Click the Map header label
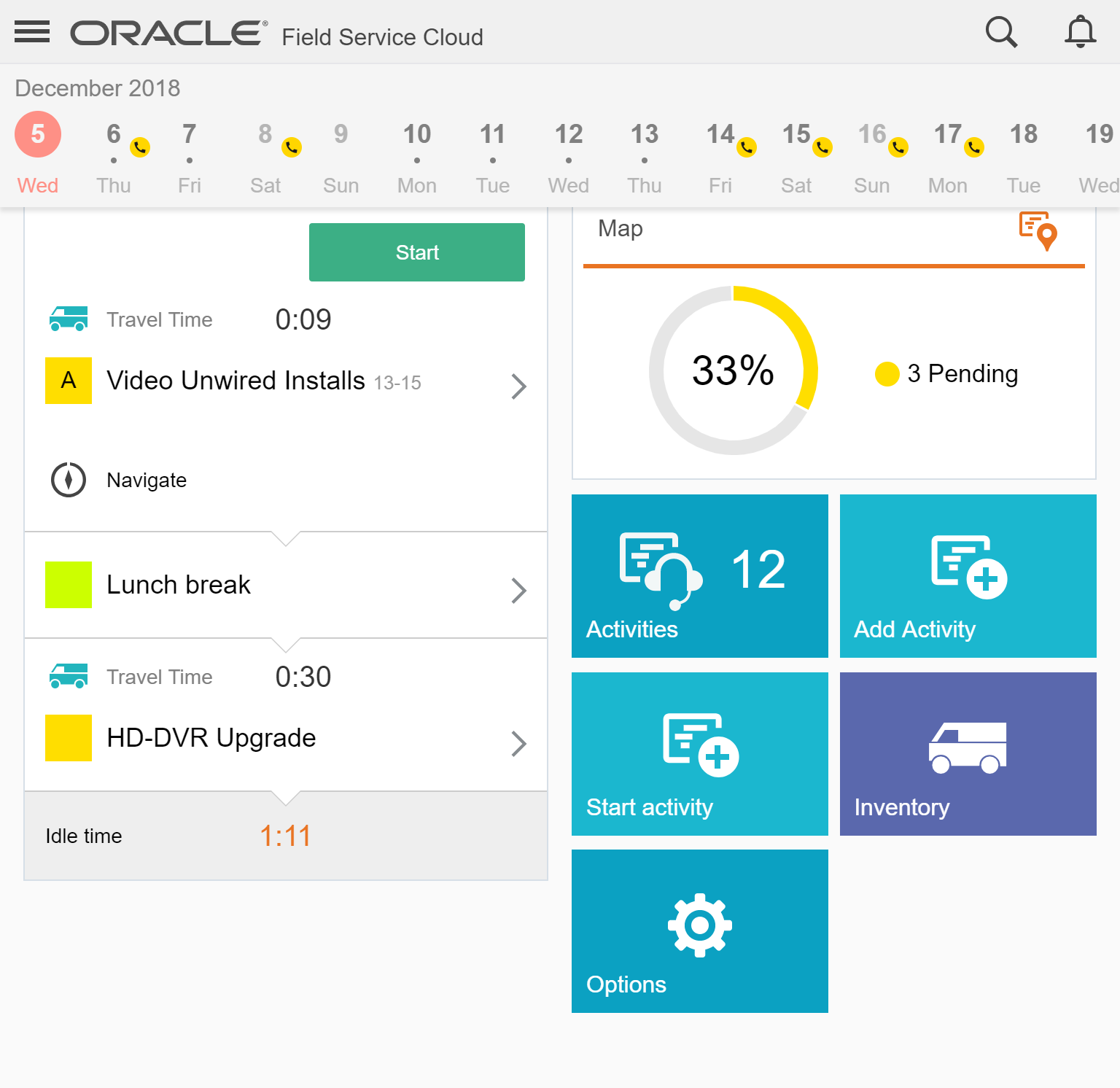 (621, 228)
